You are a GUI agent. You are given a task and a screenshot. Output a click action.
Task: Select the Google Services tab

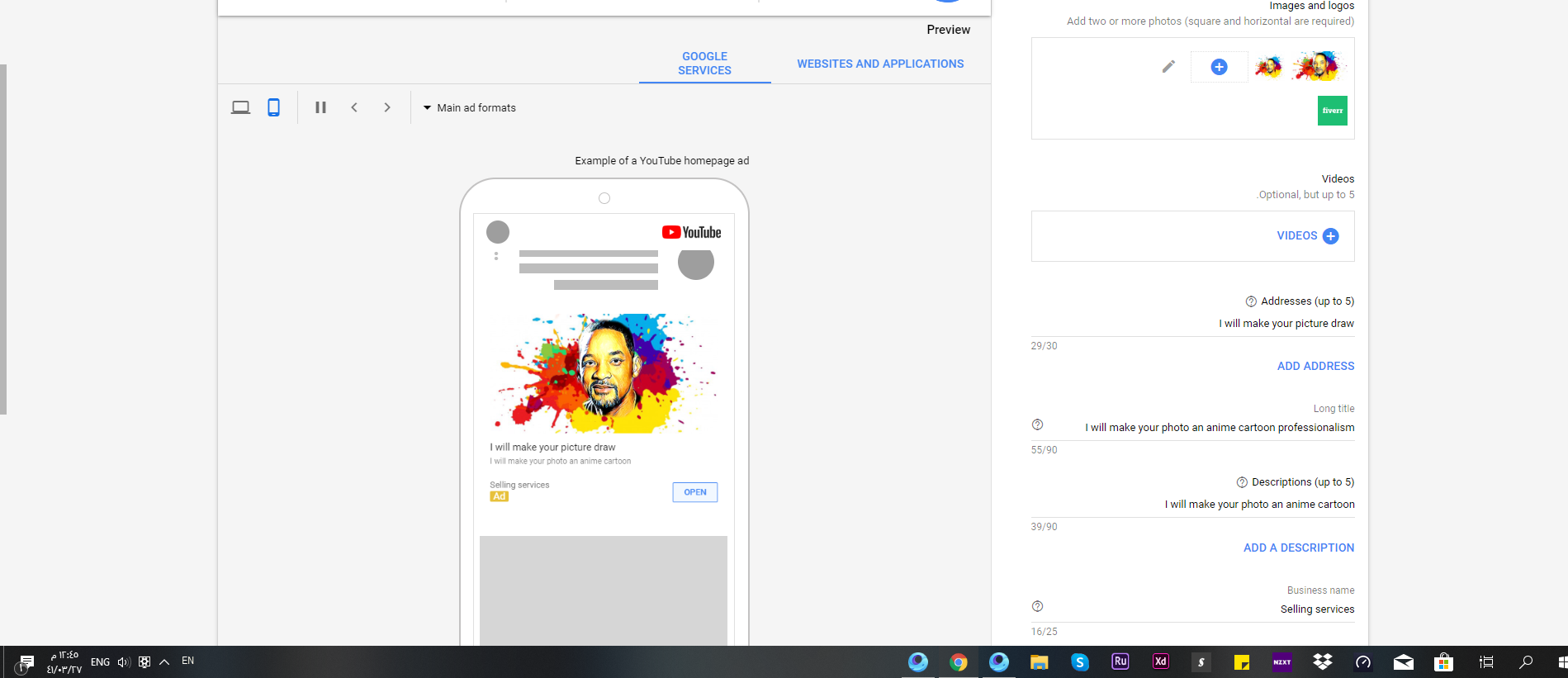pyautogui.click(x=704, y=64)
